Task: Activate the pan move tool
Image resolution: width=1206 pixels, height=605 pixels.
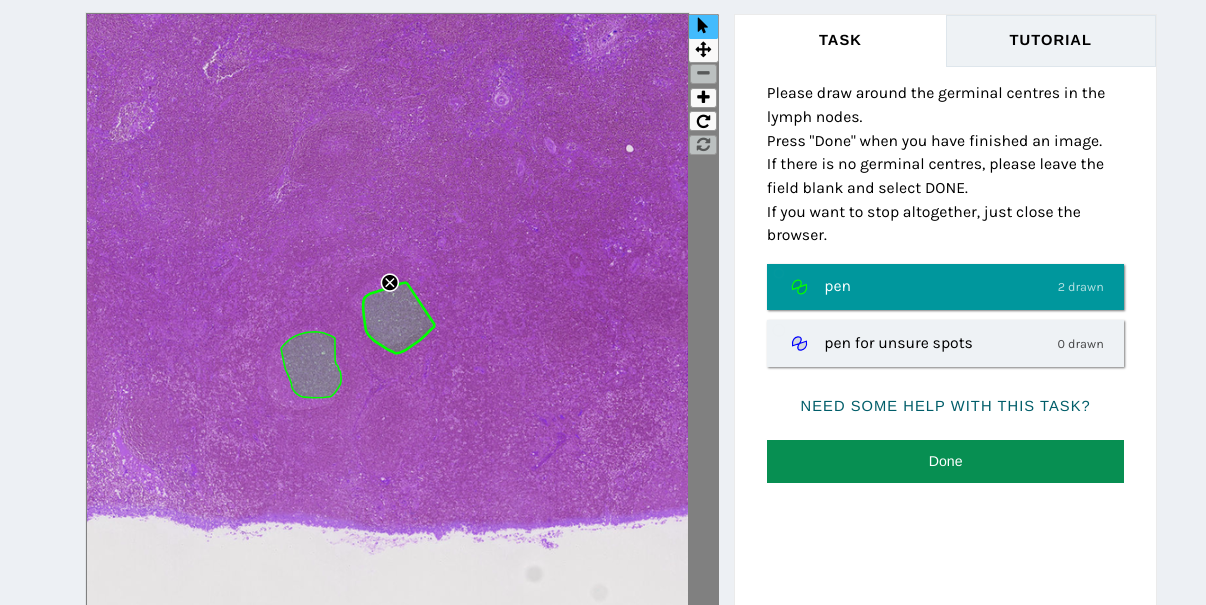Action: (x=703, y=50)
